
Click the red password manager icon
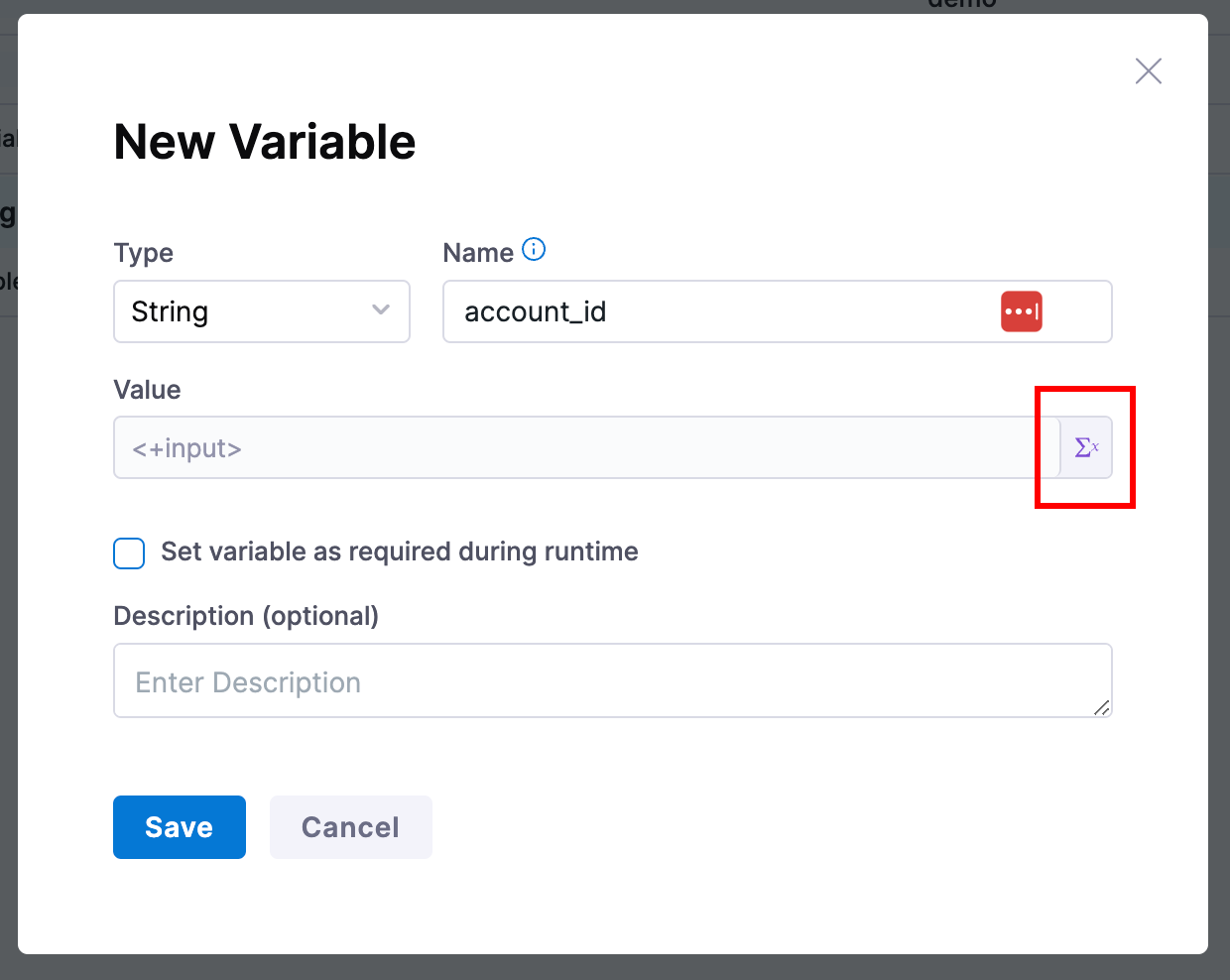pos(1021,311)
